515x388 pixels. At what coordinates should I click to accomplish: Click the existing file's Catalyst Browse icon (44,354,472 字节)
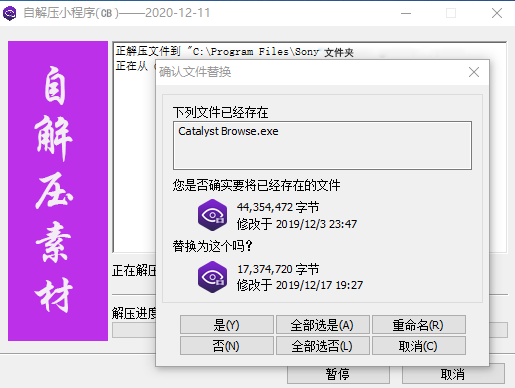(212, 215)
